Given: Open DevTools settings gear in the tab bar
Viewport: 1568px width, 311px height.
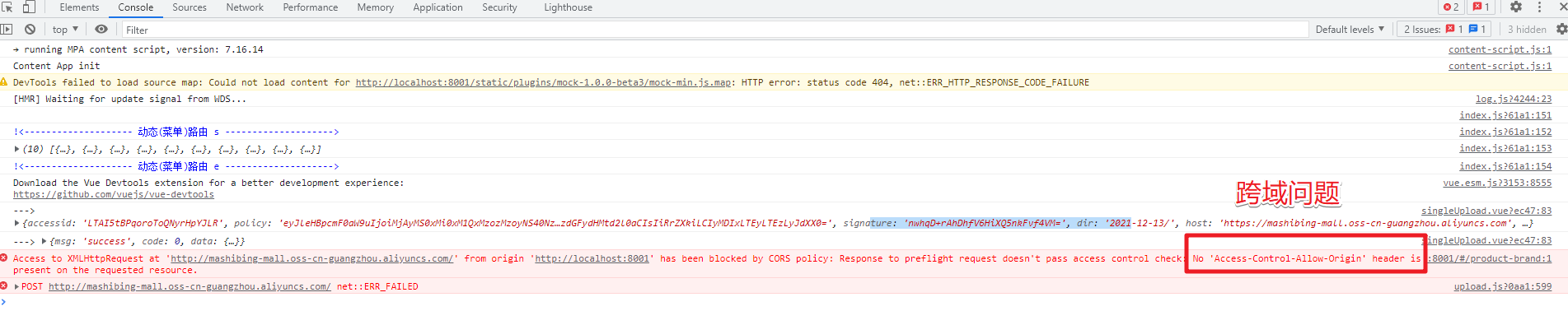Looking at the screenshot, I should [1516, 7].
